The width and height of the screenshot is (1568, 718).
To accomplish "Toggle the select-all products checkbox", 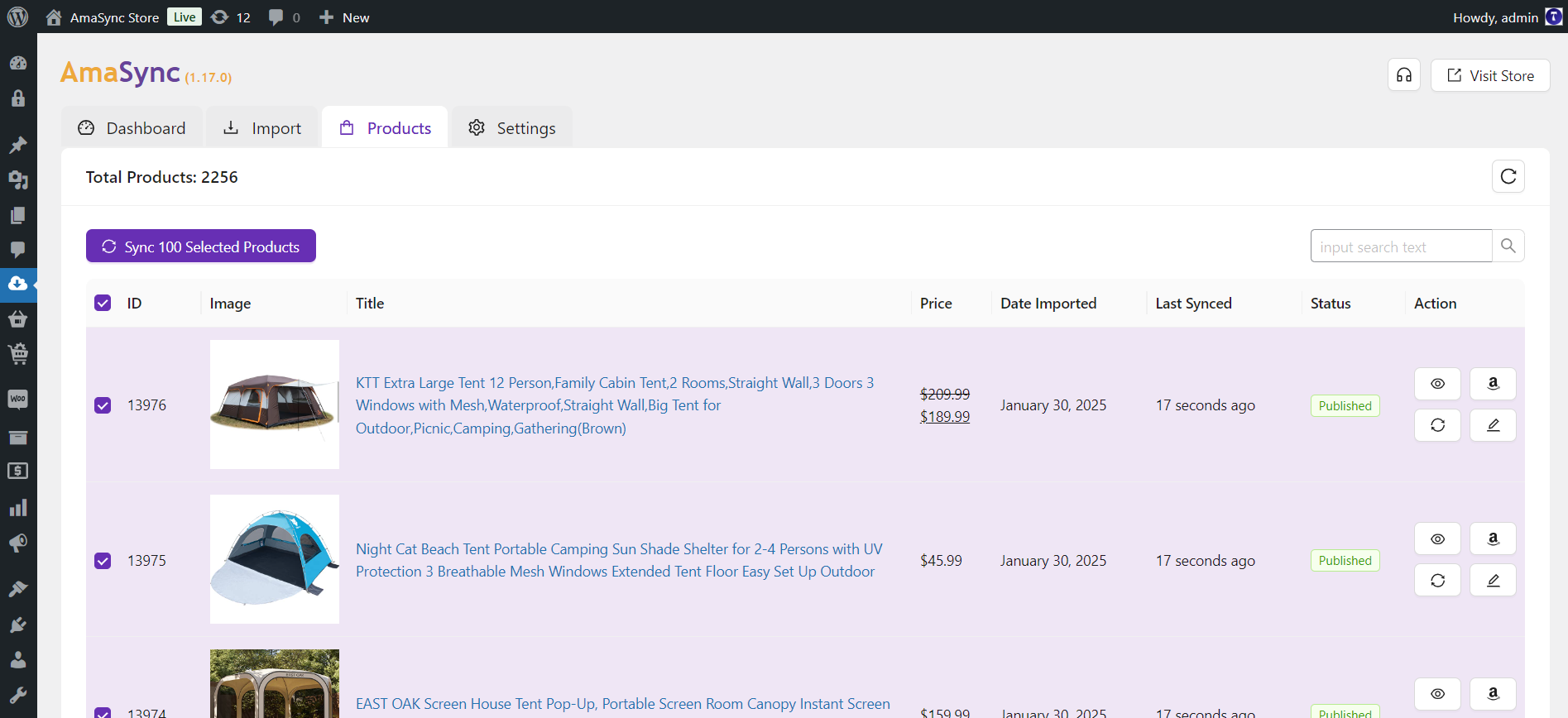I will click(x=103, y=304).
